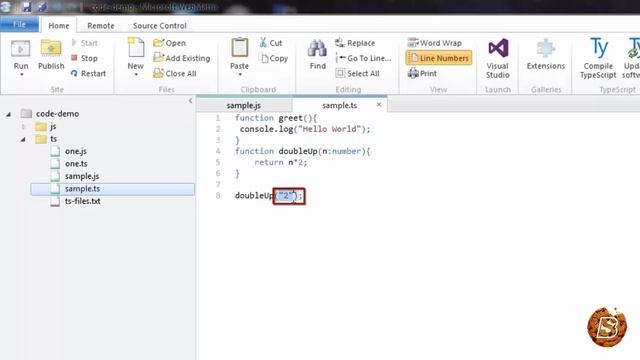Click the 'return n*2;' line
The height and width of the screenshot is (360, 640).
point(280,162)
